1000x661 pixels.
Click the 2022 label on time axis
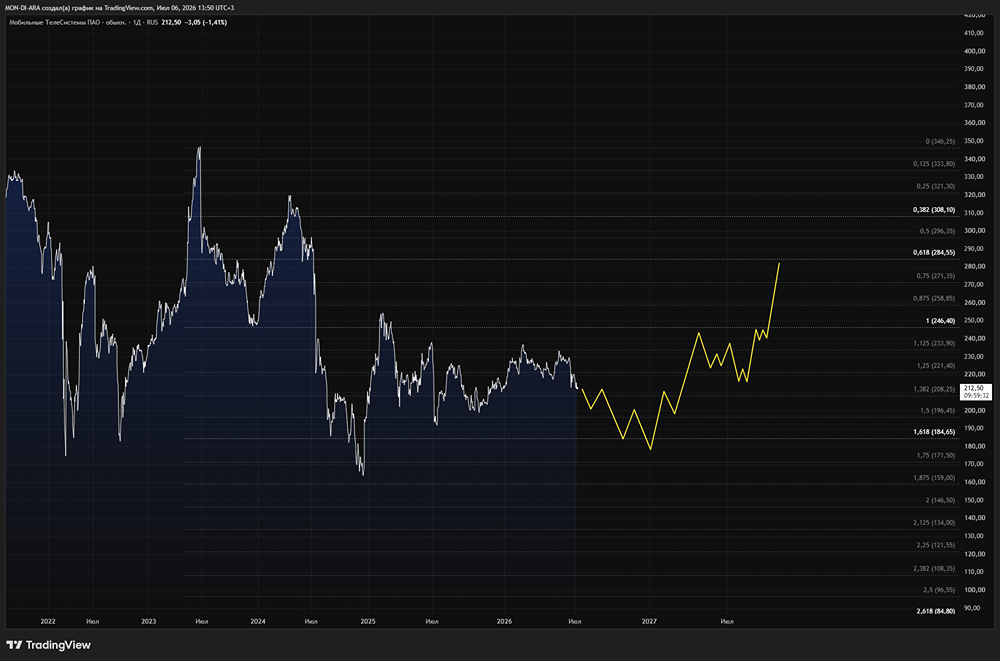point(48,621)
